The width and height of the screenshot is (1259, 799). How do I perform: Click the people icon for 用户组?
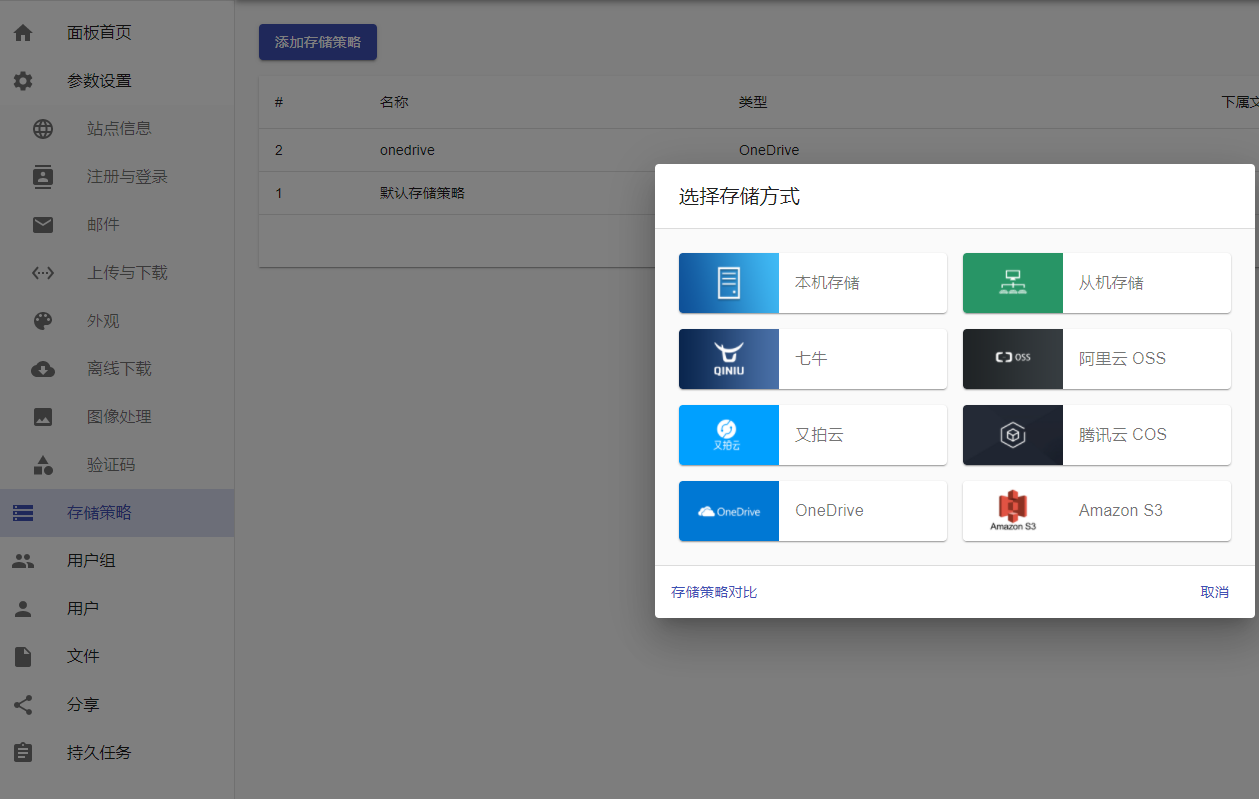[23, 561]
